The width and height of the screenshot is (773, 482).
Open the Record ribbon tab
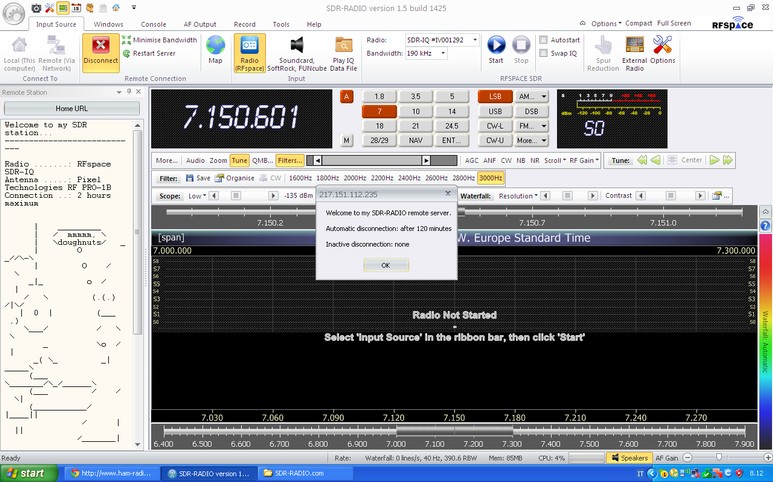(244, 23)
